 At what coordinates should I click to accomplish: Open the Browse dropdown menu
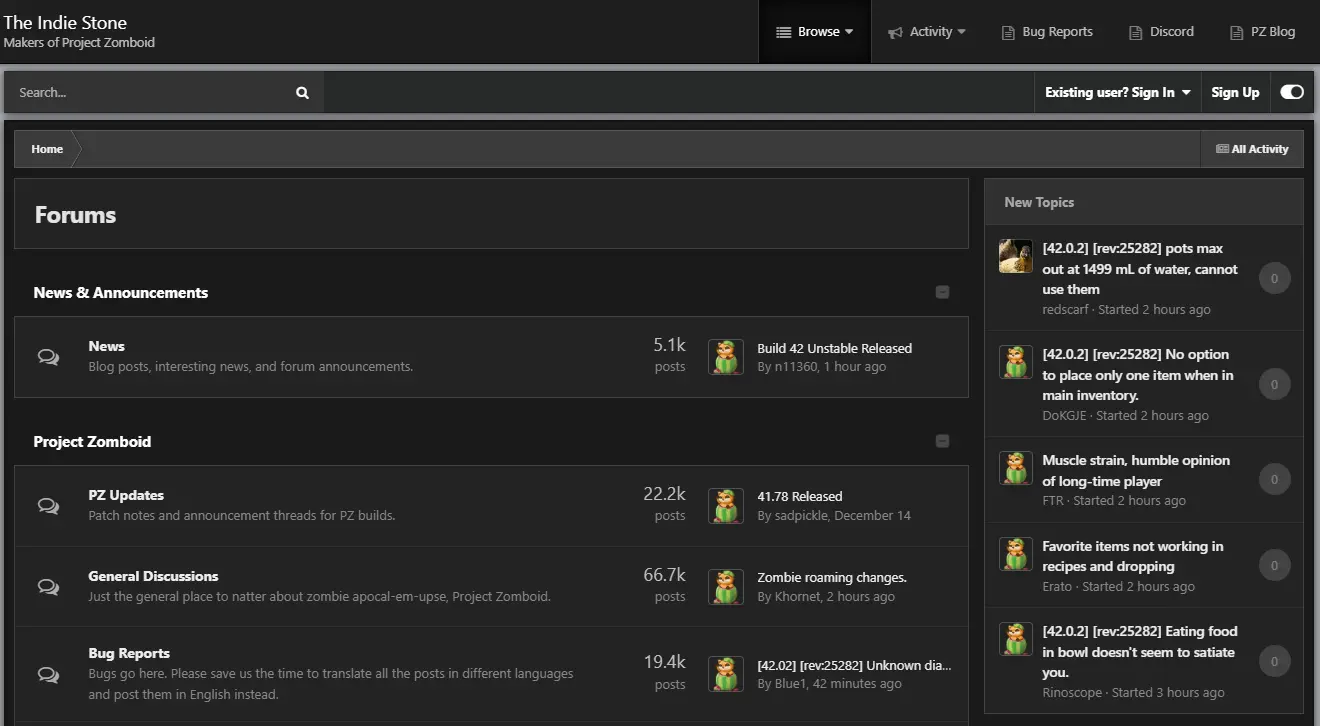[x=815, y=32]
